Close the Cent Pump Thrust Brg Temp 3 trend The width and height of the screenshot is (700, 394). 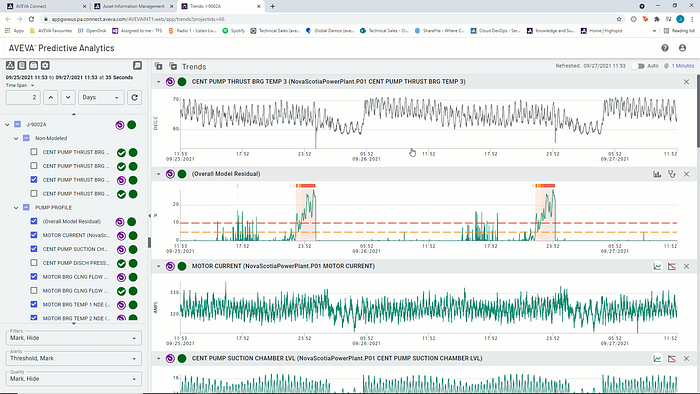click(x=687, y=82)
